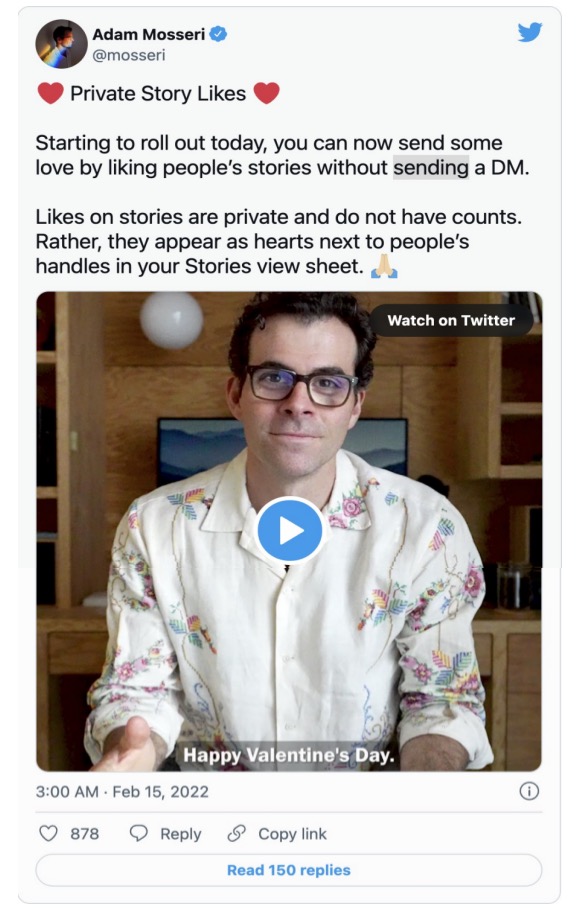
Task: Click the 878 likes count
Action: coord(85,834)
